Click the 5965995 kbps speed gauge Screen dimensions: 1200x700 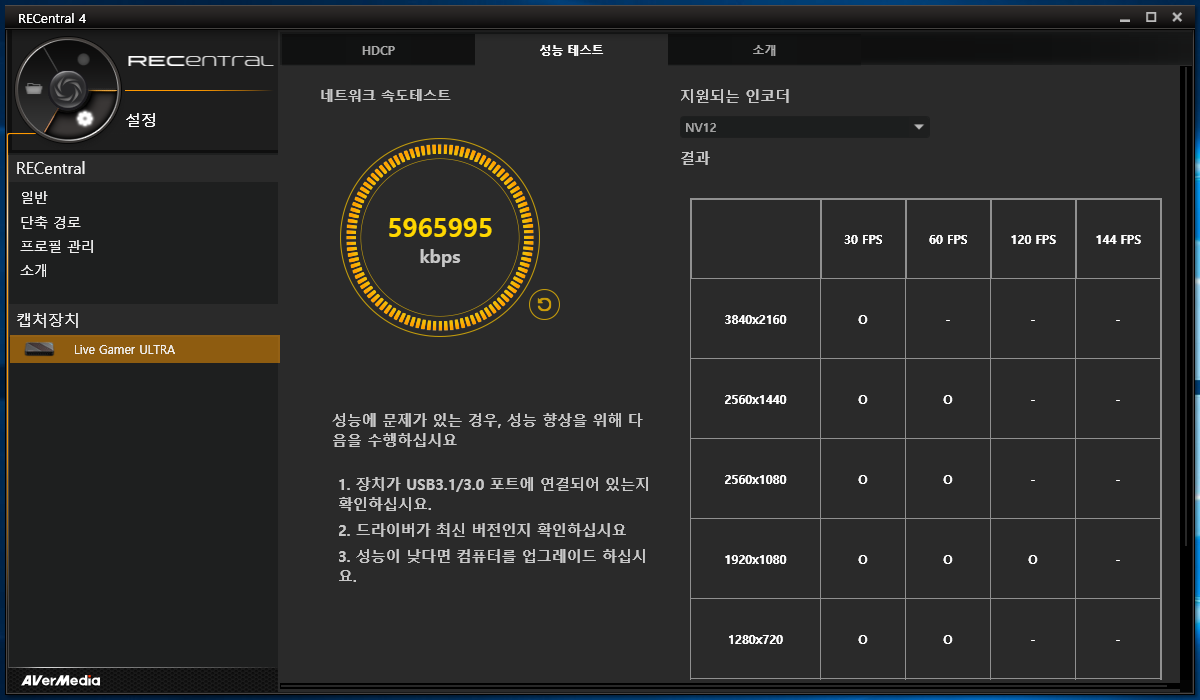pyautogui.click(x=440, y=238)
